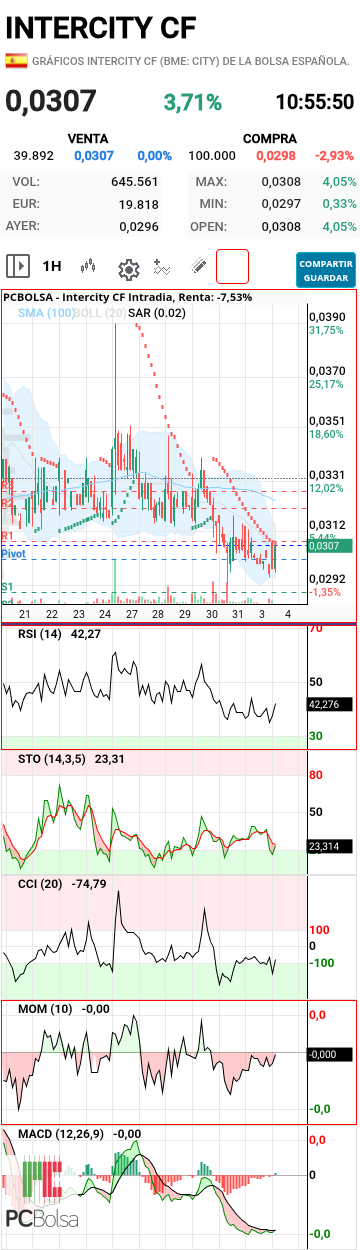Click the OPEN value 0,0308

tap(281, 226)
